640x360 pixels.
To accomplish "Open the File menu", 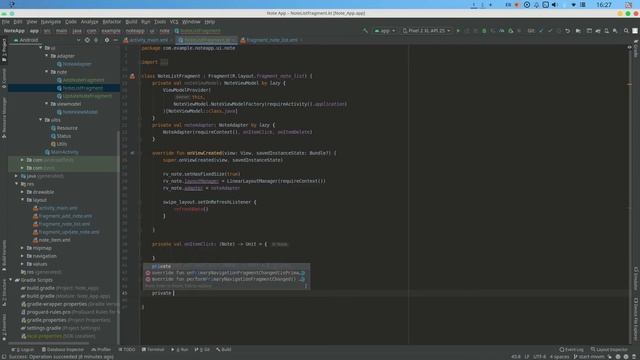I will (5, 22).
